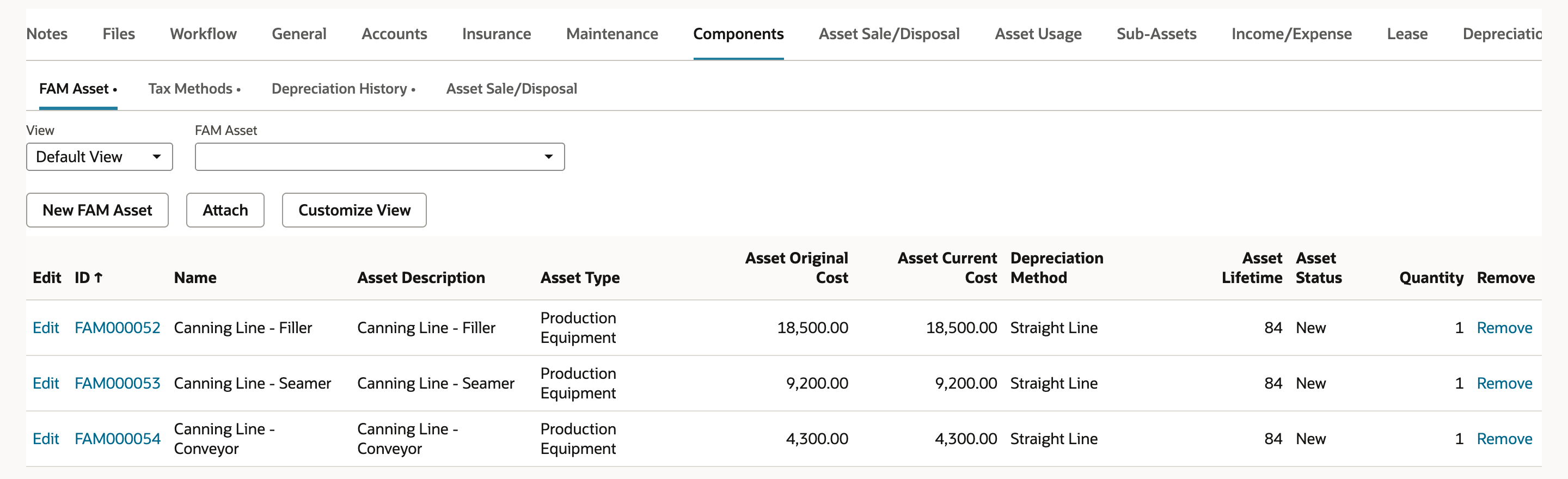Viewport: 1568px width, 479px height.
Task: Click the Depreciation Method column header
Action: tap(1057, 268)
